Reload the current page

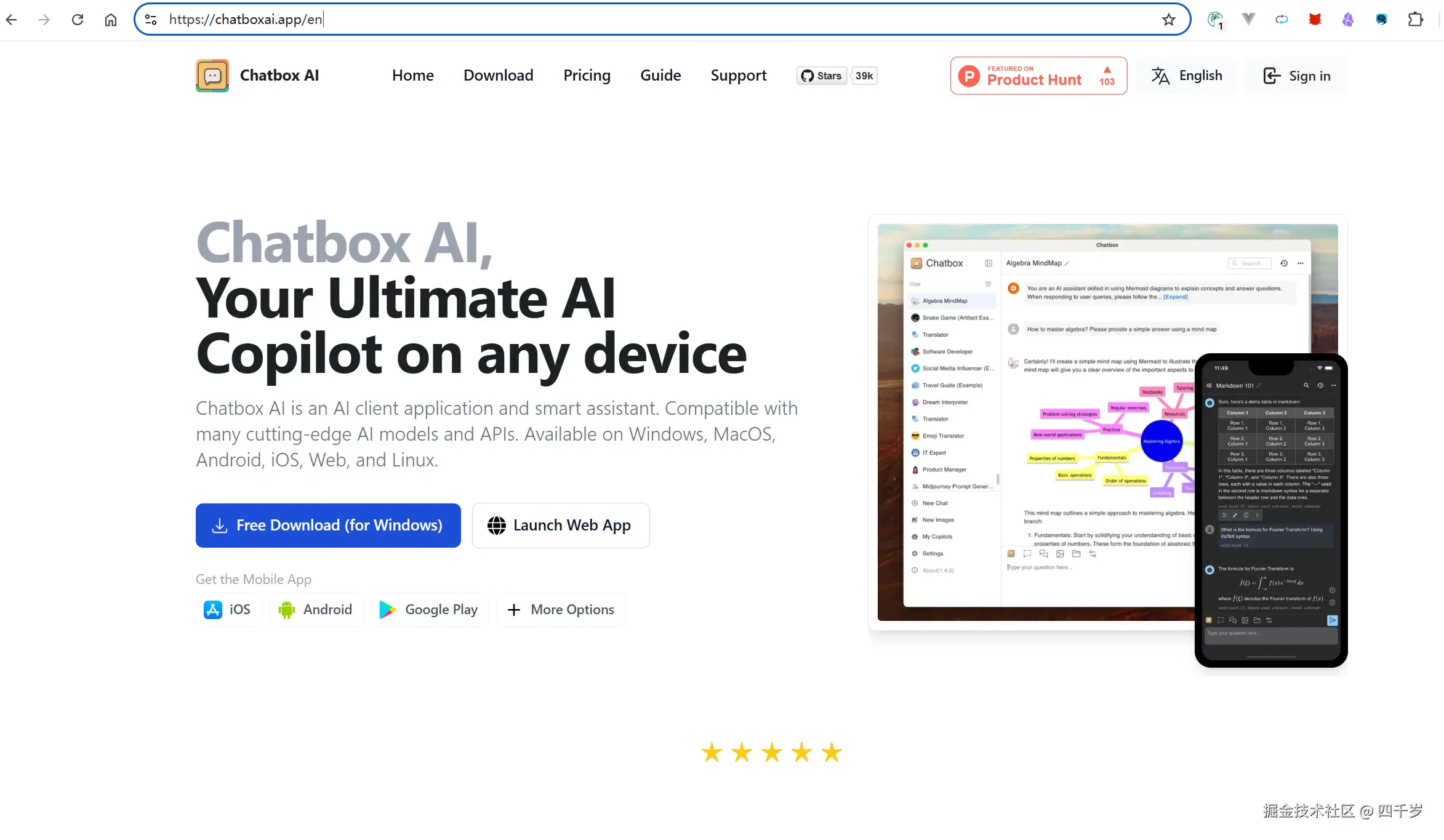click(78, 19)
